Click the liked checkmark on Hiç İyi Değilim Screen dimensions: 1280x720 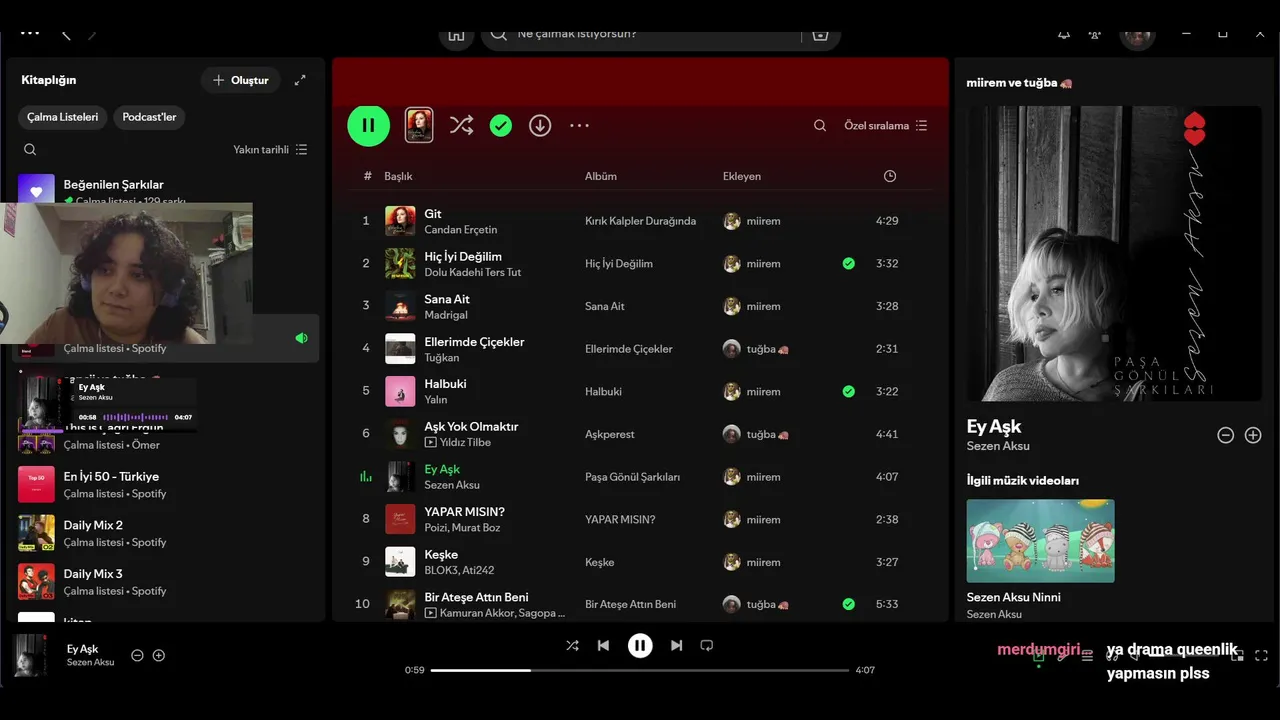tap(848, 264)
